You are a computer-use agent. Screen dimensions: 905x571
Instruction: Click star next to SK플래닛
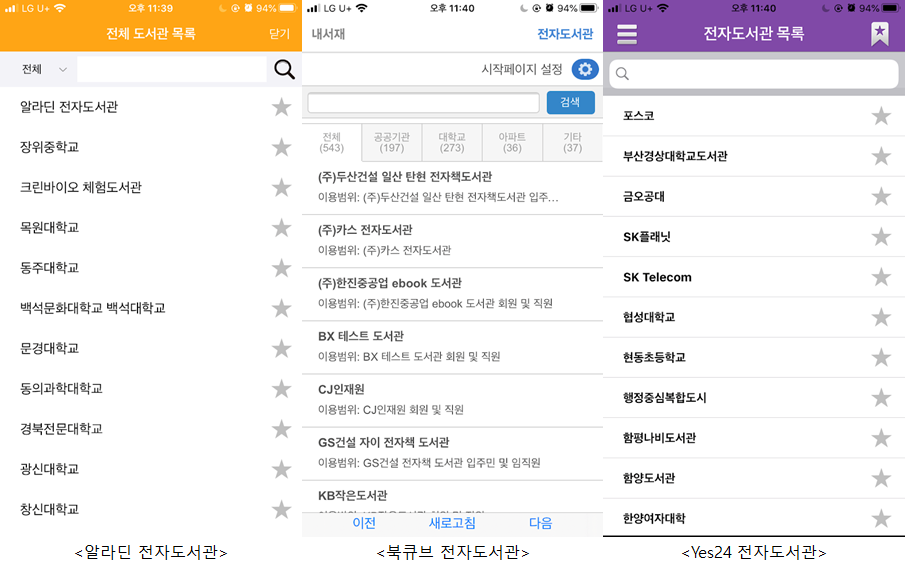tap(881, 237)
